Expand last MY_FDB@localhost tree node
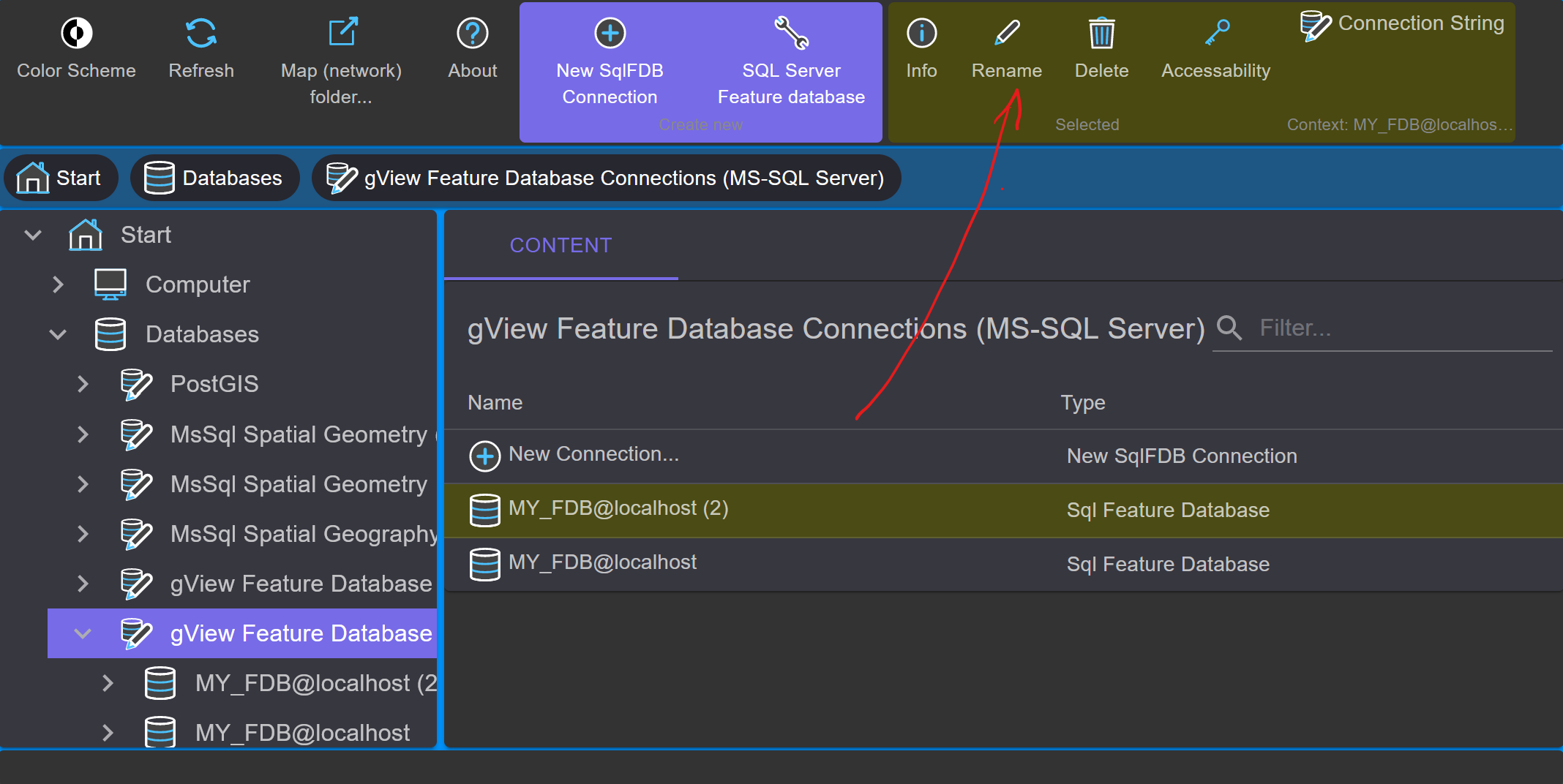Screen dimensions: 1563x784 [108, 733]
